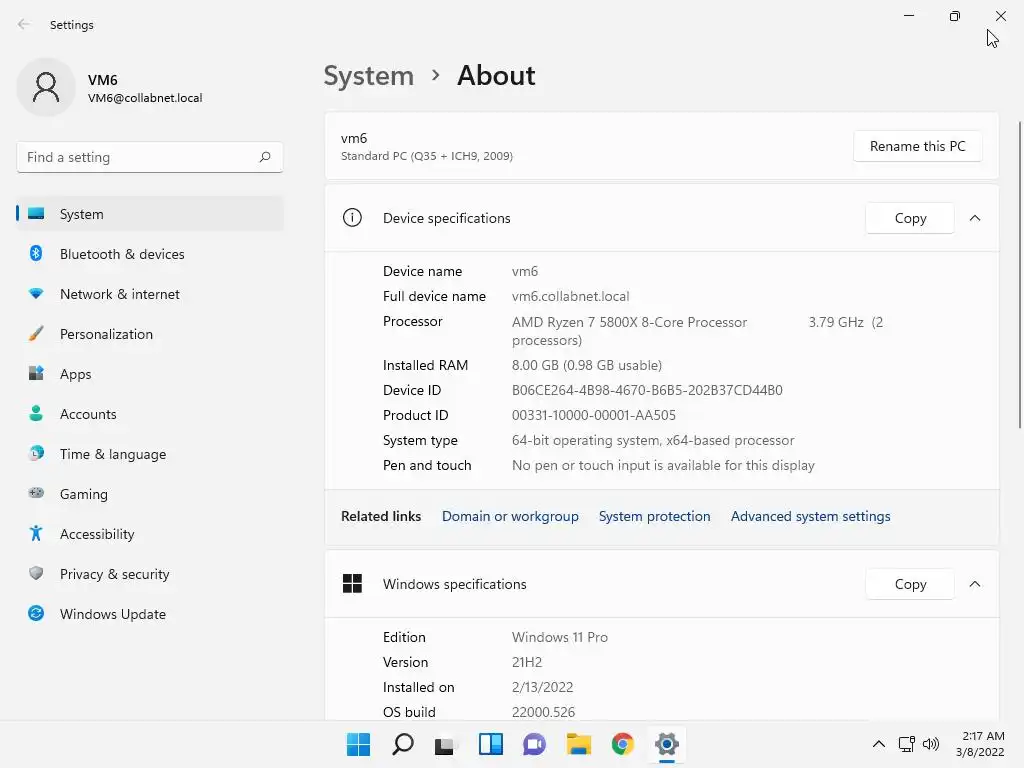Screen dimensions: 1024x768
Task: Click into the Find a setting box
Action: tap(150, 157)
